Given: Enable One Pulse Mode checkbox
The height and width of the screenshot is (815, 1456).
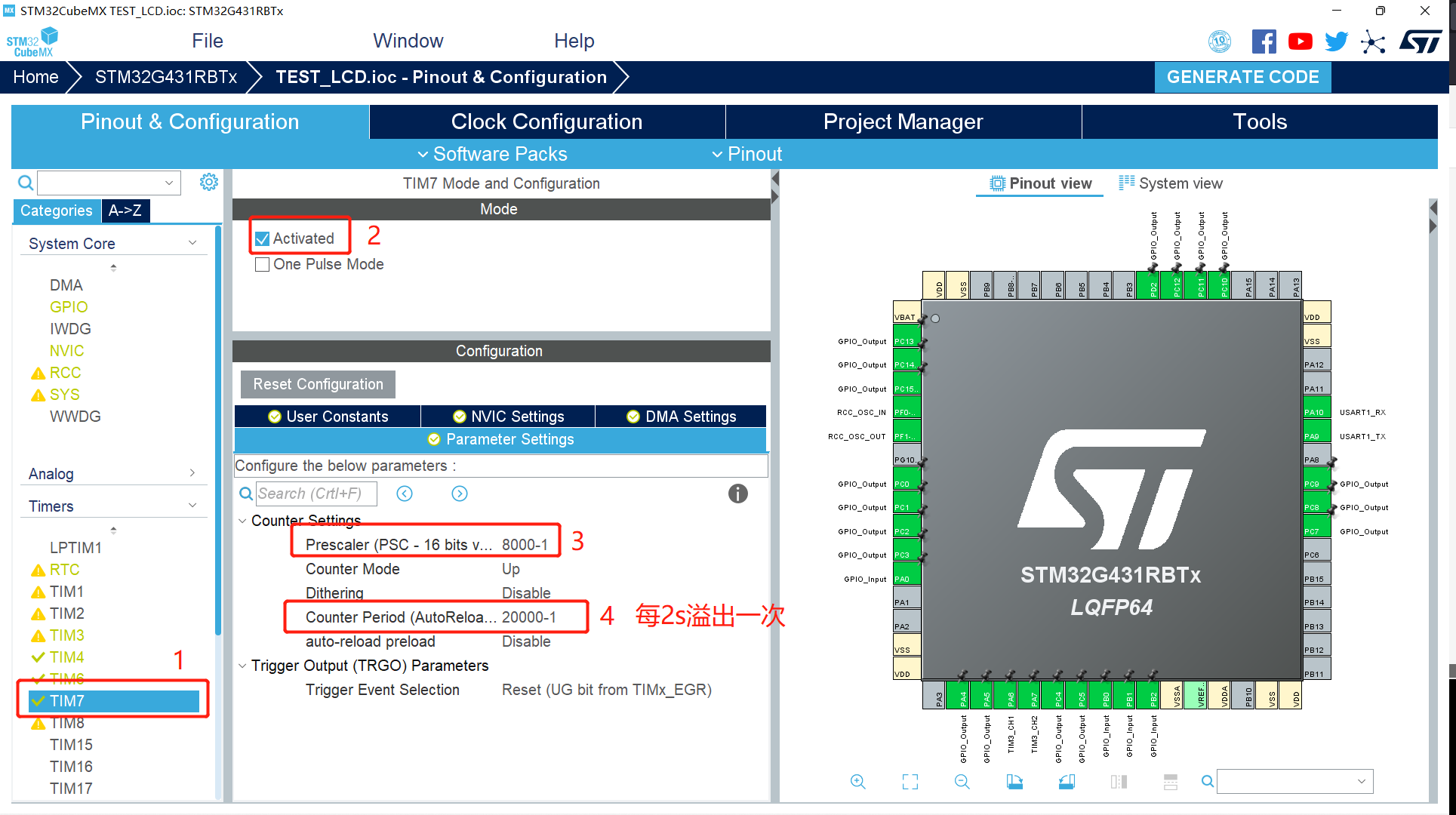Looking at the screenshot, I should tap(263, 265).
